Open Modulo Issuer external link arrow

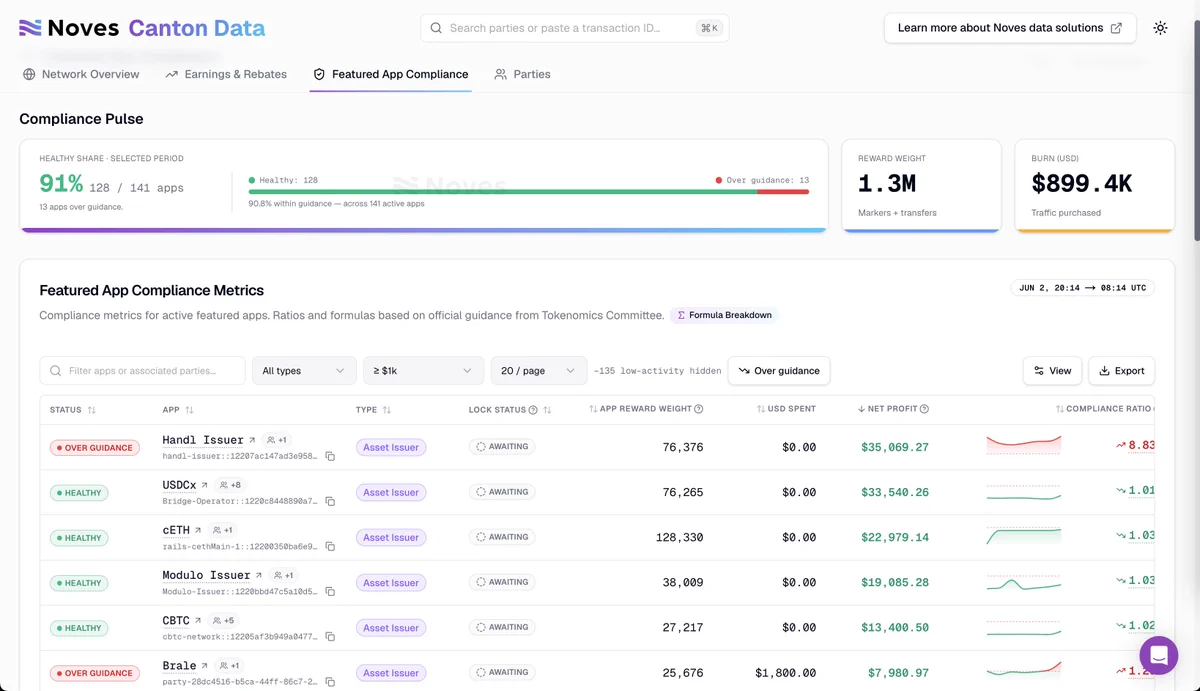coord(259,575)
